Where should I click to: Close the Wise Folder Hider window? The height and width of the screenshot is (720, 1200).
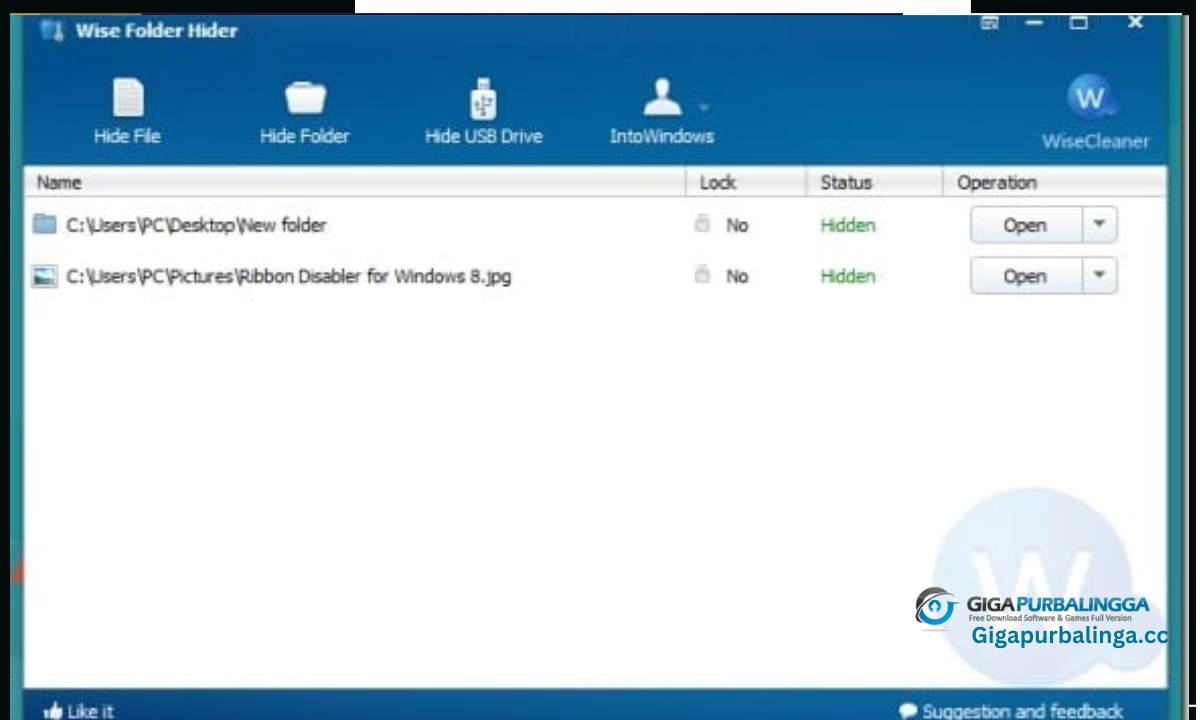coord(1135,21)
